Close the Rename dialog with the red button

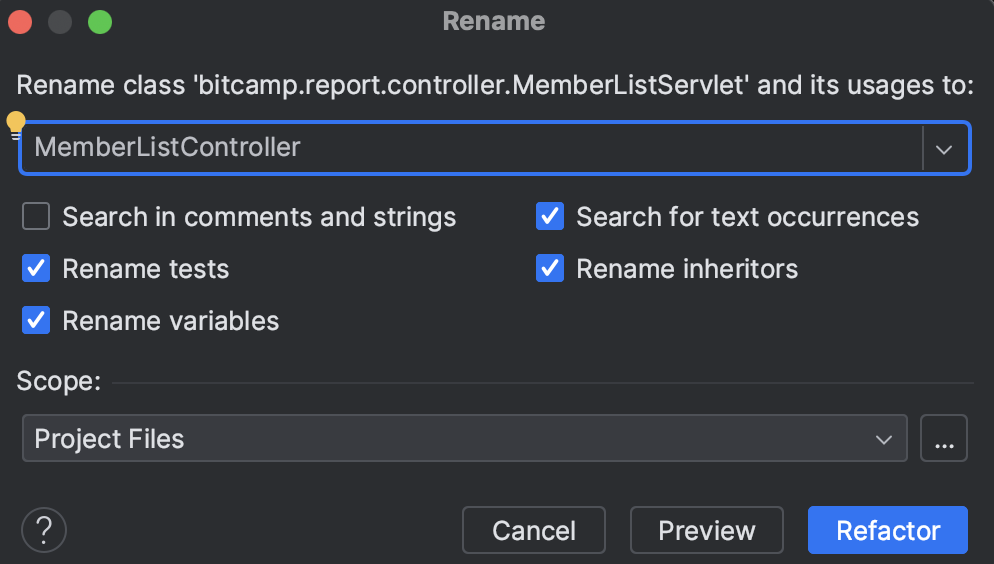tap(20, 21)
